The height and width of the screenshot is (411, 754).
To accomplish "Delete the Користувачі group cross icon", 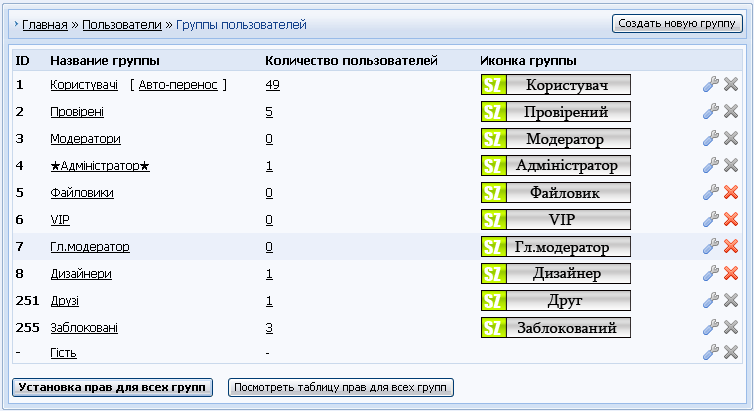I will click(x=731, y=85).
